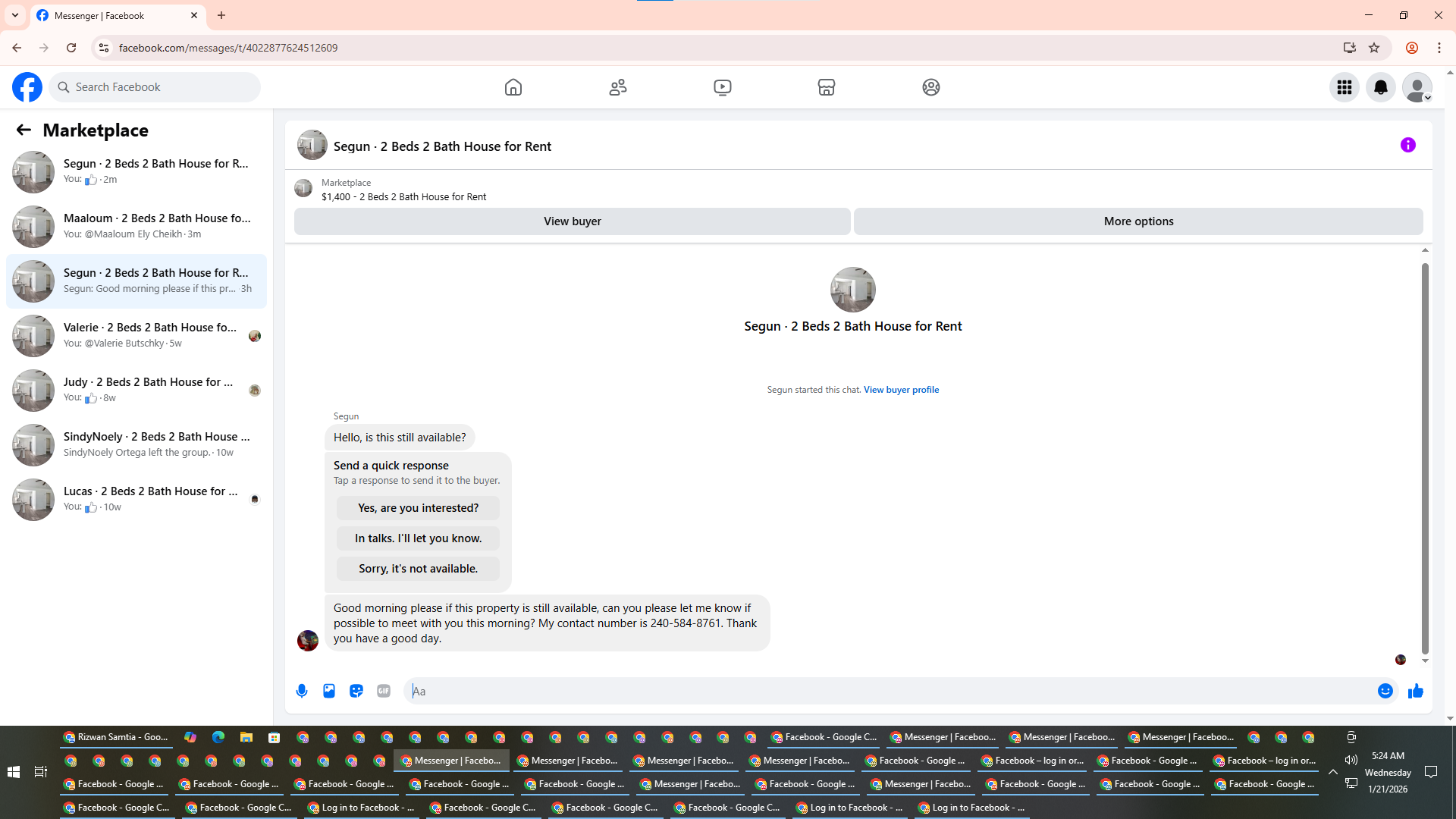Switch to Video tab in navbar
The height and width of the screenshot is (819, 1456).
(x=722, y=87)
